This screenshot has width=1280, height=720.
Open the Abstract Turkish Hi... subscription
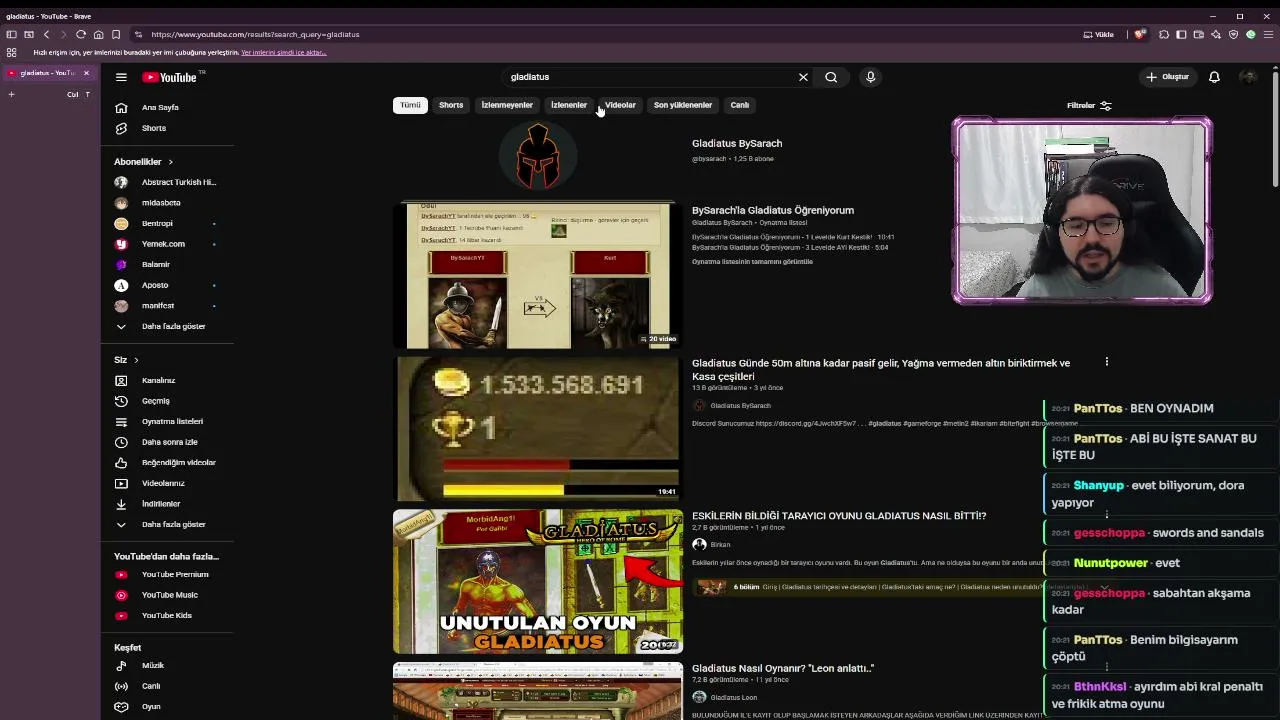pos(167,182)
